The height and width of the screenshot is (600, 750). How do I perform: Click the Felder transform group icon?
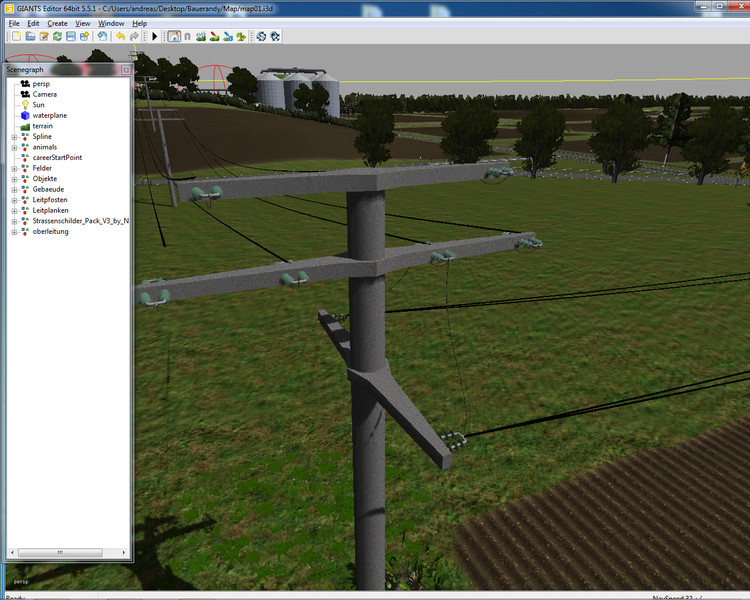tap(25, 168)
